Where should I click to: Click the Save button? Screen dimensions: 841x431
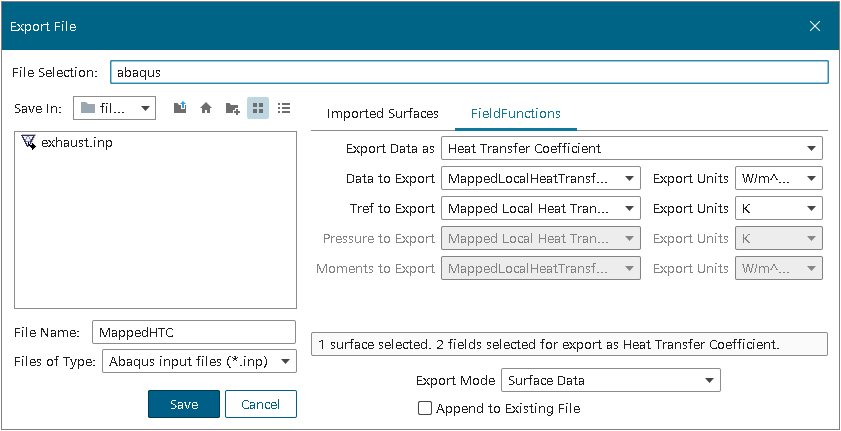[183, 404]
